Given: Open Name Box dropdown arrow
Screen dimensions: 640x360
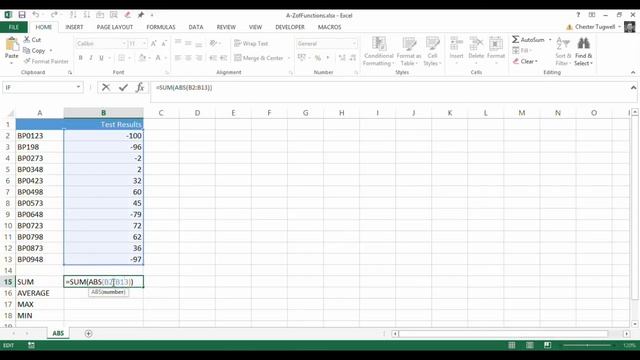Looking at the screenshot, I should pyautogui.click(x=78, y=87).
